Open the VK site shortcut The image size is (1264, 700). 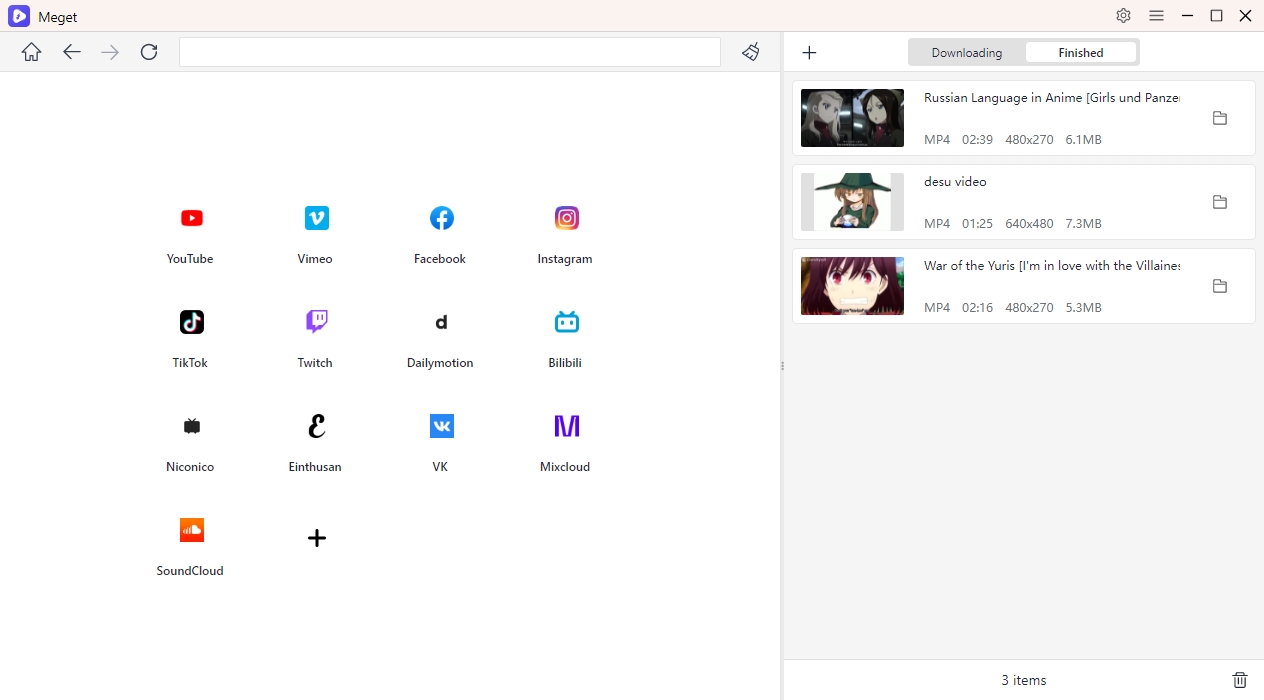(441, 426)
